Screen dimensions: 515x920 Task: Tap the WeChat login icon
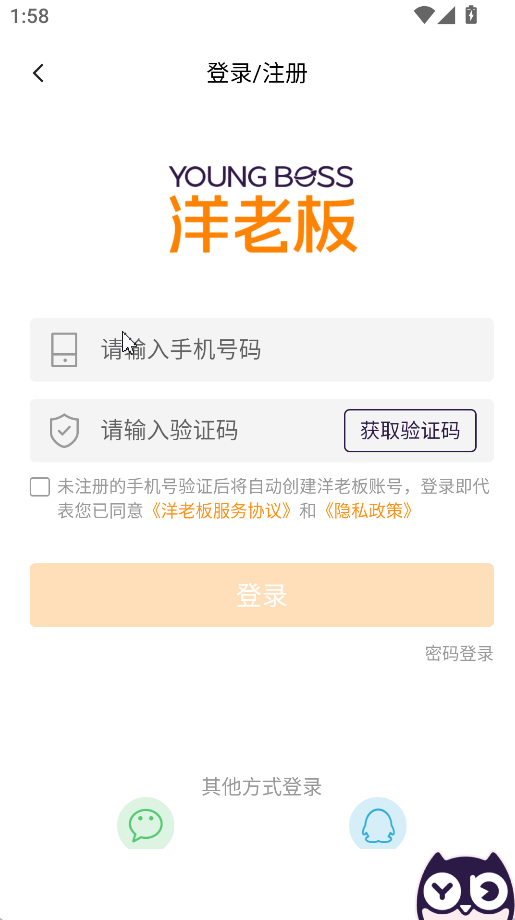pyautogui.click(x=145, y=823)
